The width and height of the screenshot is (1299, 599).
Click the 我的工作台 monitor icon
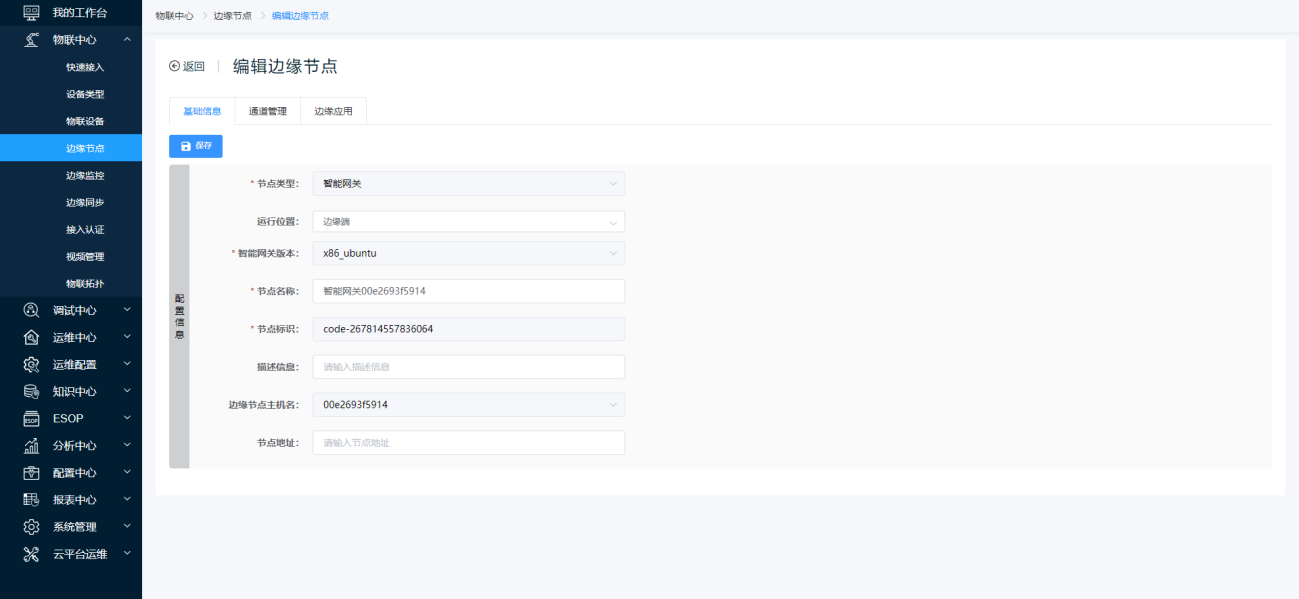coord(31,13)
